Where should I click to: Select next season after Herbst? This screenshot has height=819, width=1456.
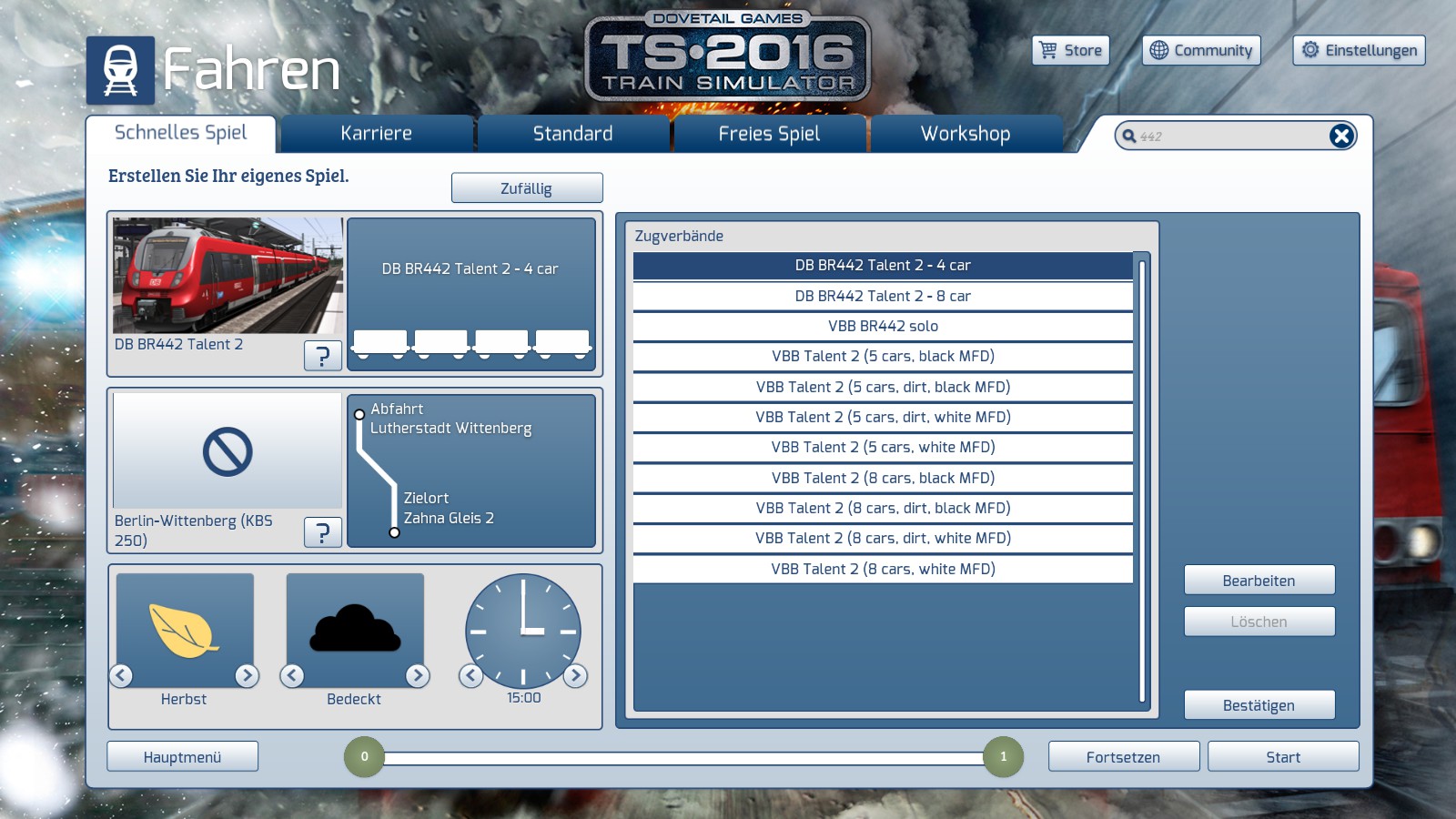(x=247, y=675)
